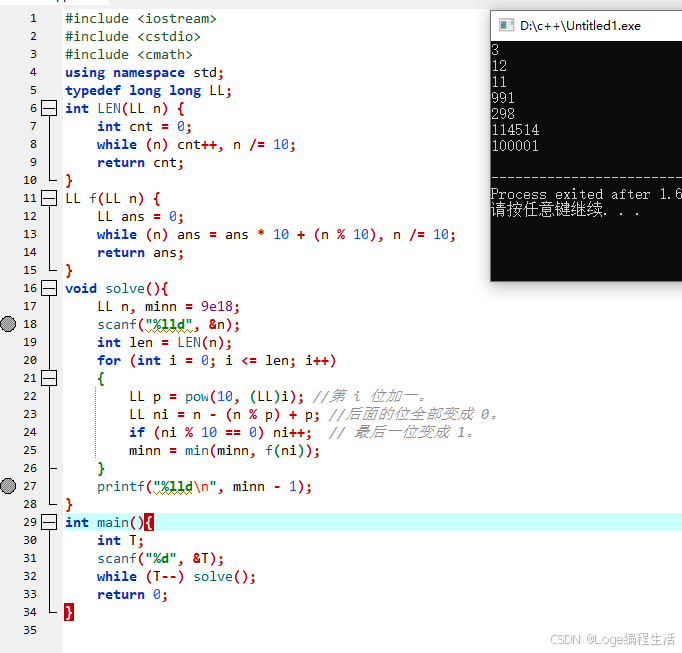This screenshot has height=653, width=682.
Task: Click 'while (n) cnt++, n /= 10;' line
Action: click(196, 144)
